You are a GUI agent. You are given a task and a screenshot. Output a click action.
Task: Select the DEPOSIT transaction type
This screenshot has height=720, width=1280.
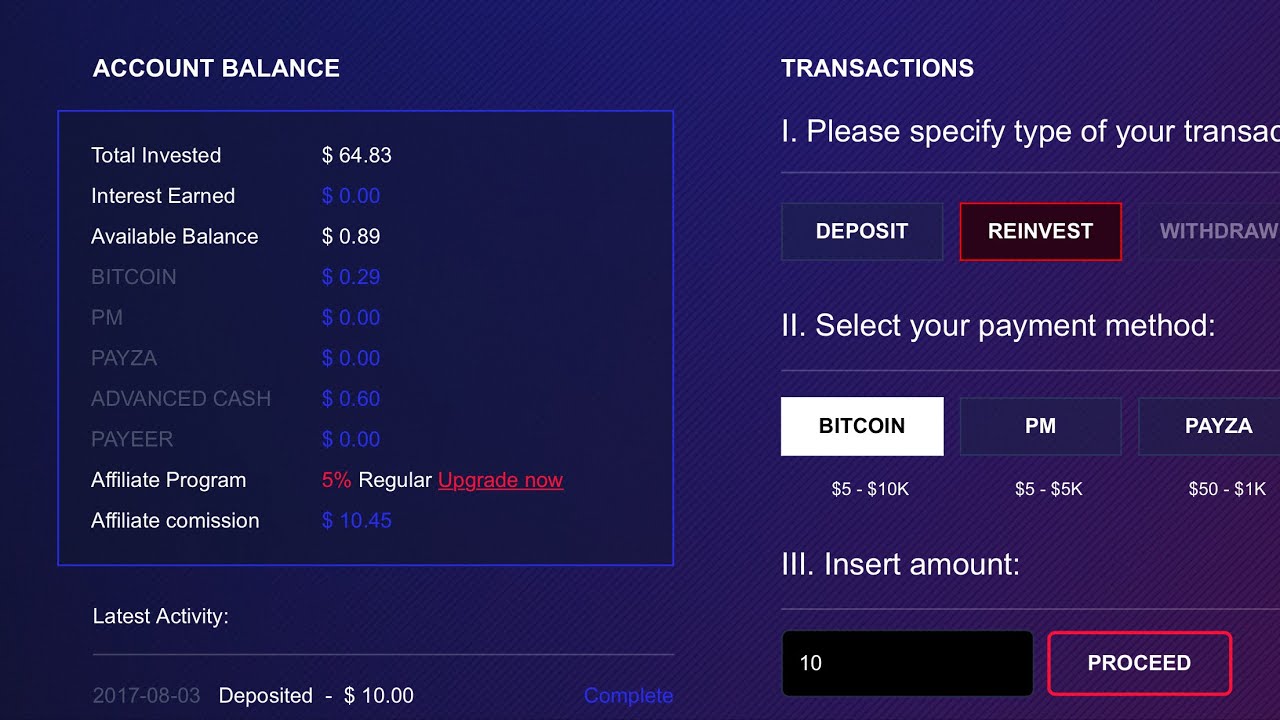[x=861, y=231]
